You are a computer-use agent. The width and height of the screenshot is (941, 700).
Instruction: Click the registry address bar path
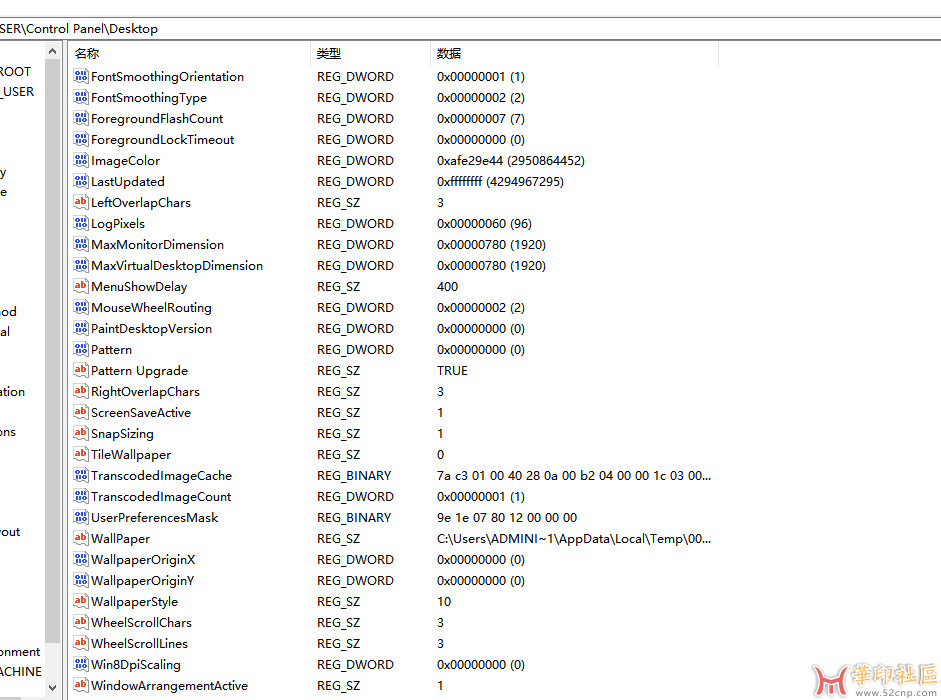[x=79, y=29]
